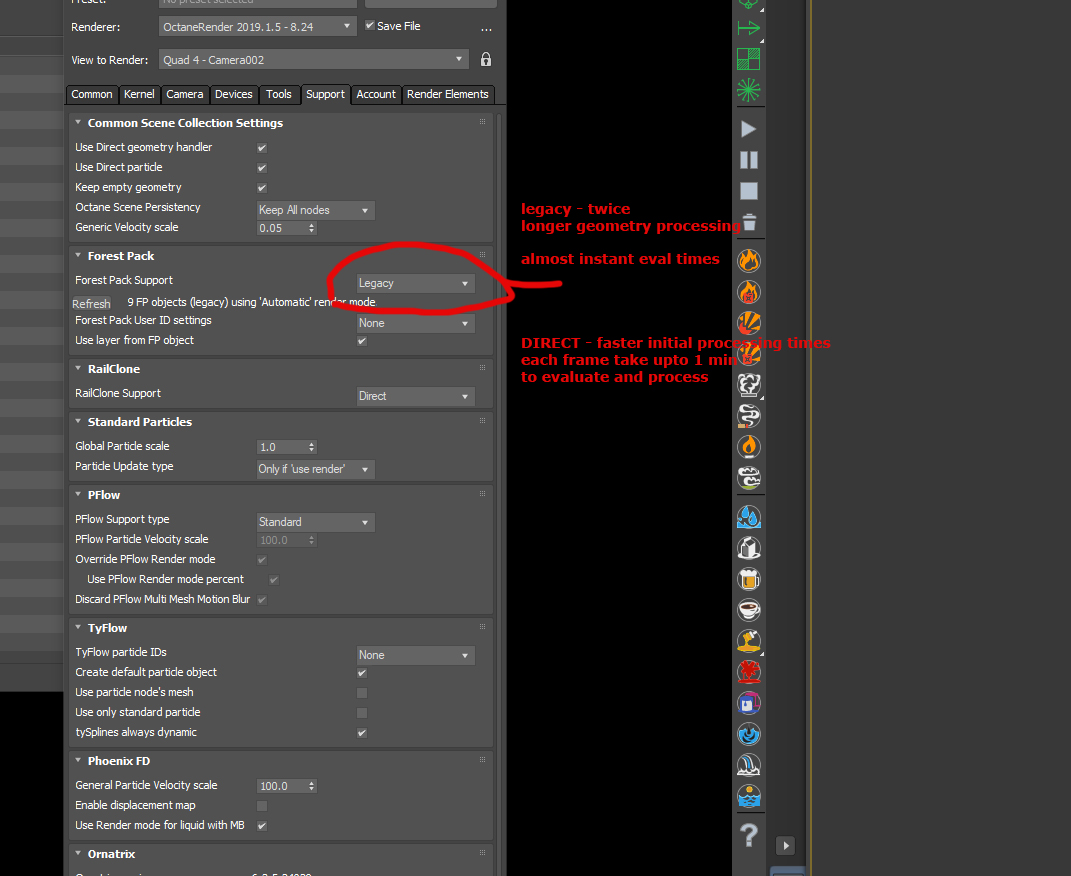Click the blue whirlpool preset icon
The width and height of the screenshot is (1071, 876).
[x=749, y=734]
